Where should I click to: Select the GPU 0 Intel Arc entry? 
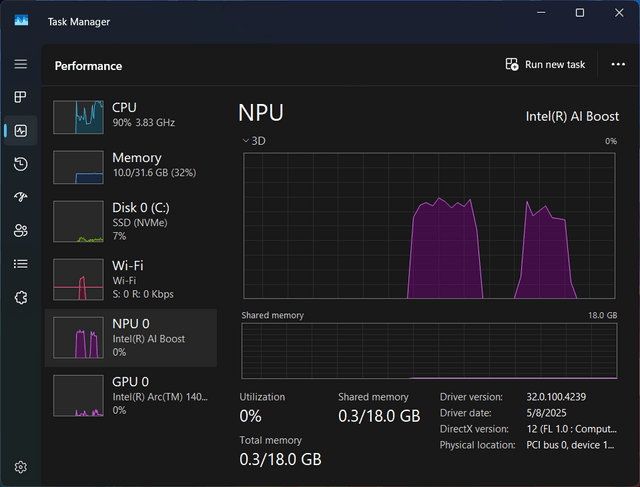coord(131,396)
